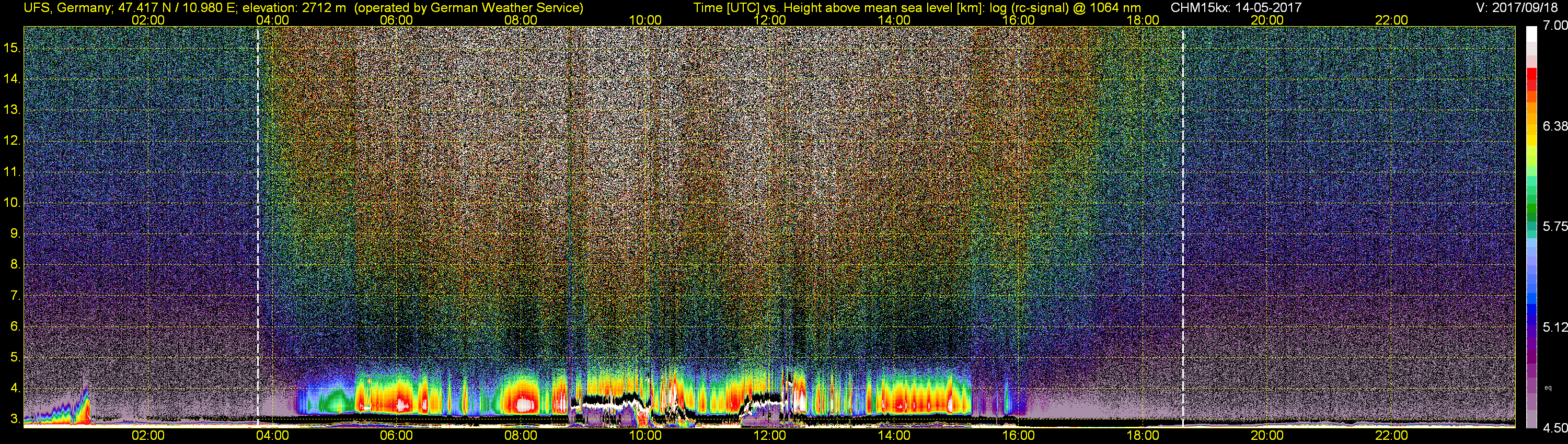1568x444 pixels.
Task: Click the "7.00" color scale value
Action: 1555,26
